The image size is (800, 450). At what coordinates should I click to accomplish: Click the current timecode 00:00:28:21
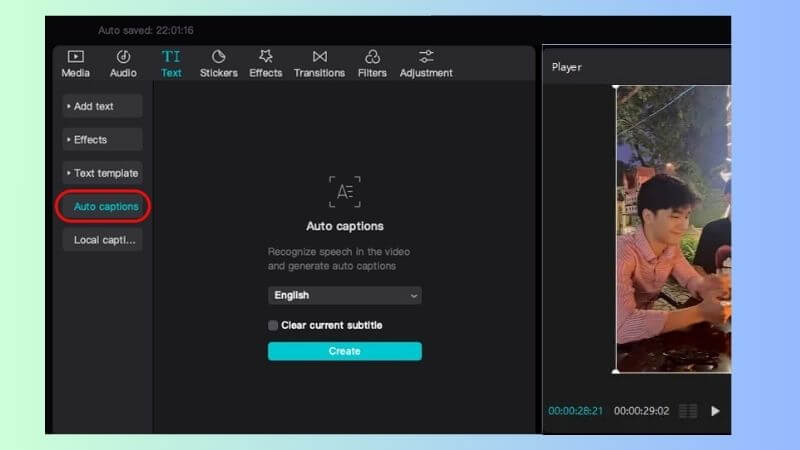click(x=576, y=411)
